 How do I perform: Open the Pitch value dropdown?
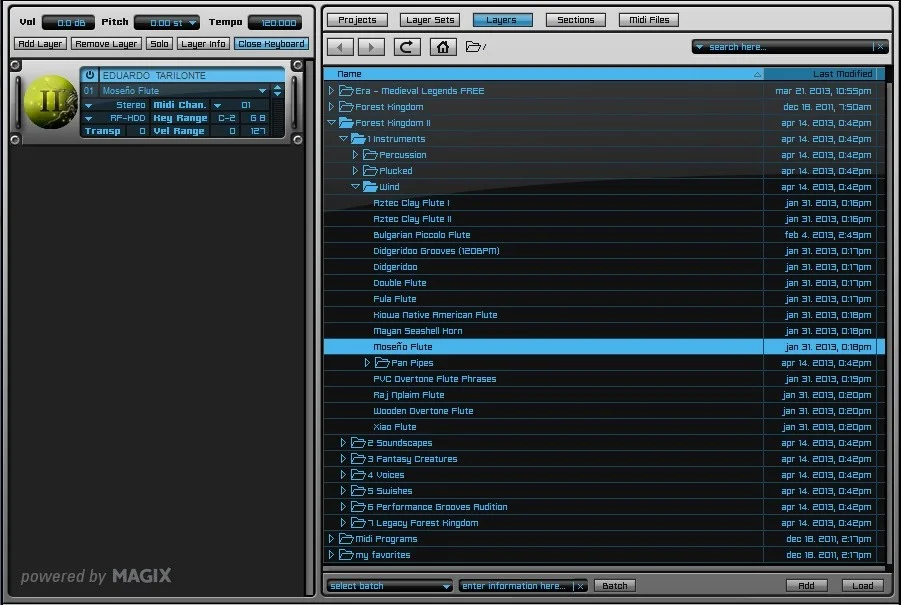point(192,23)
